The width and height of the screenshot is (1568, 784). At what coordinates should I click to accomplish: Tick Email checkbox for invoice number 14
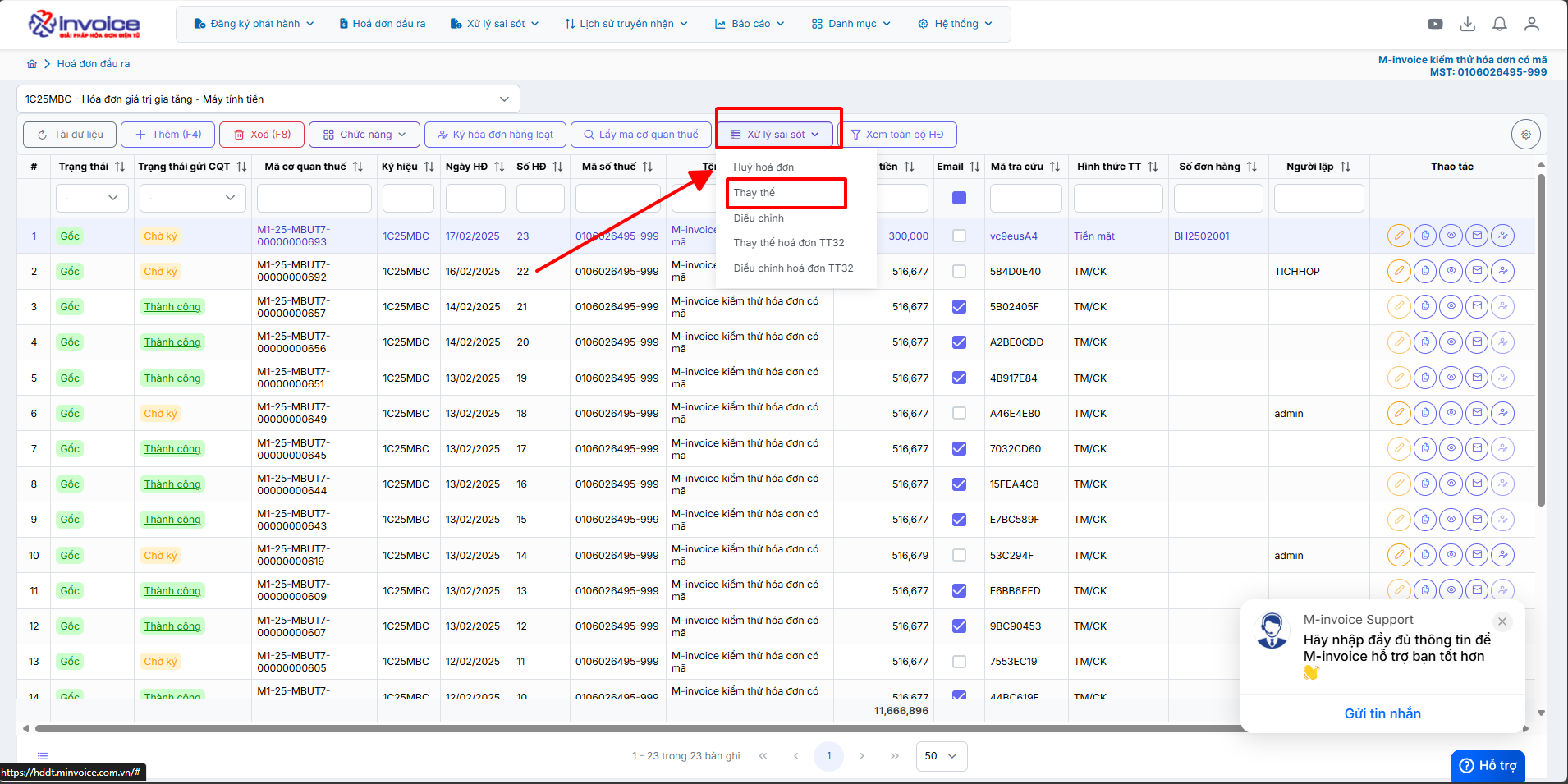[959, 555]
